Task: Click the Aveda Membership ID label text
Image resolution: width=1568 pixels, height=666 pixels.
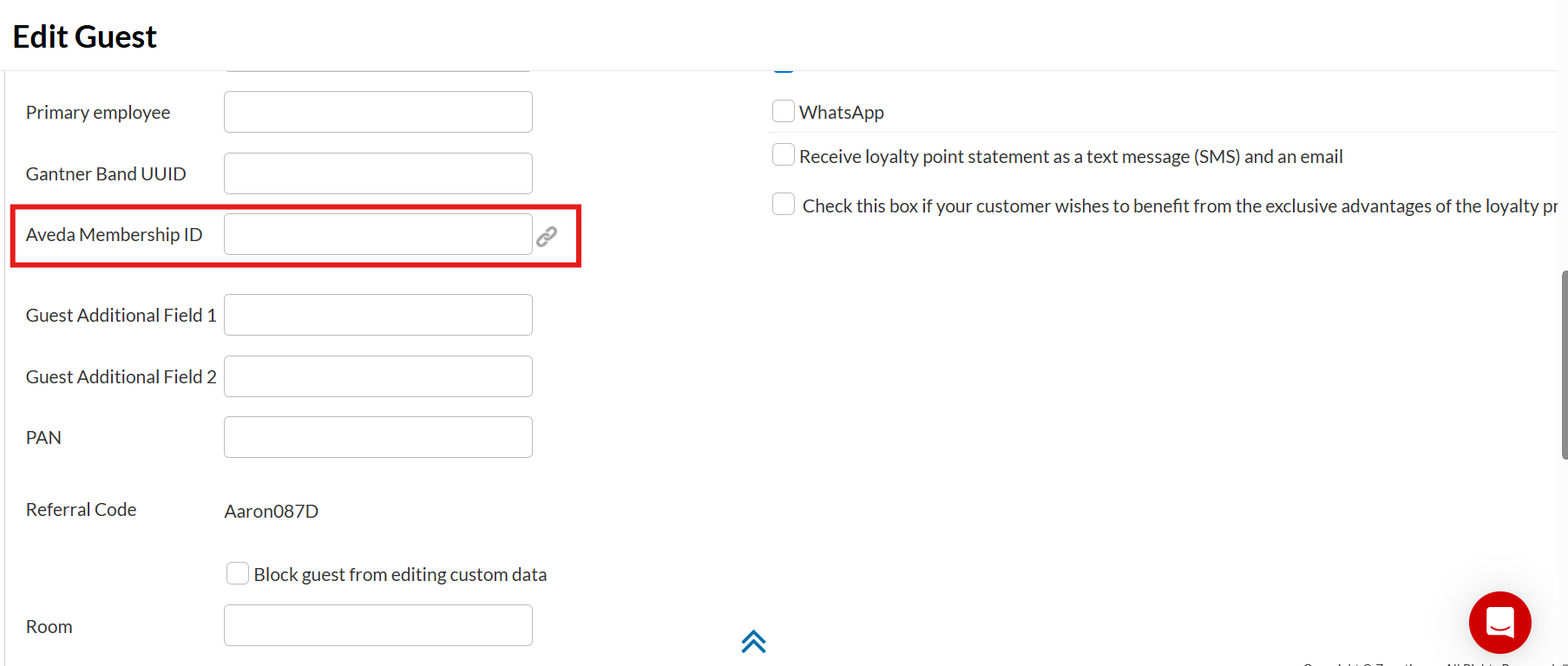Action: point(114,235)
